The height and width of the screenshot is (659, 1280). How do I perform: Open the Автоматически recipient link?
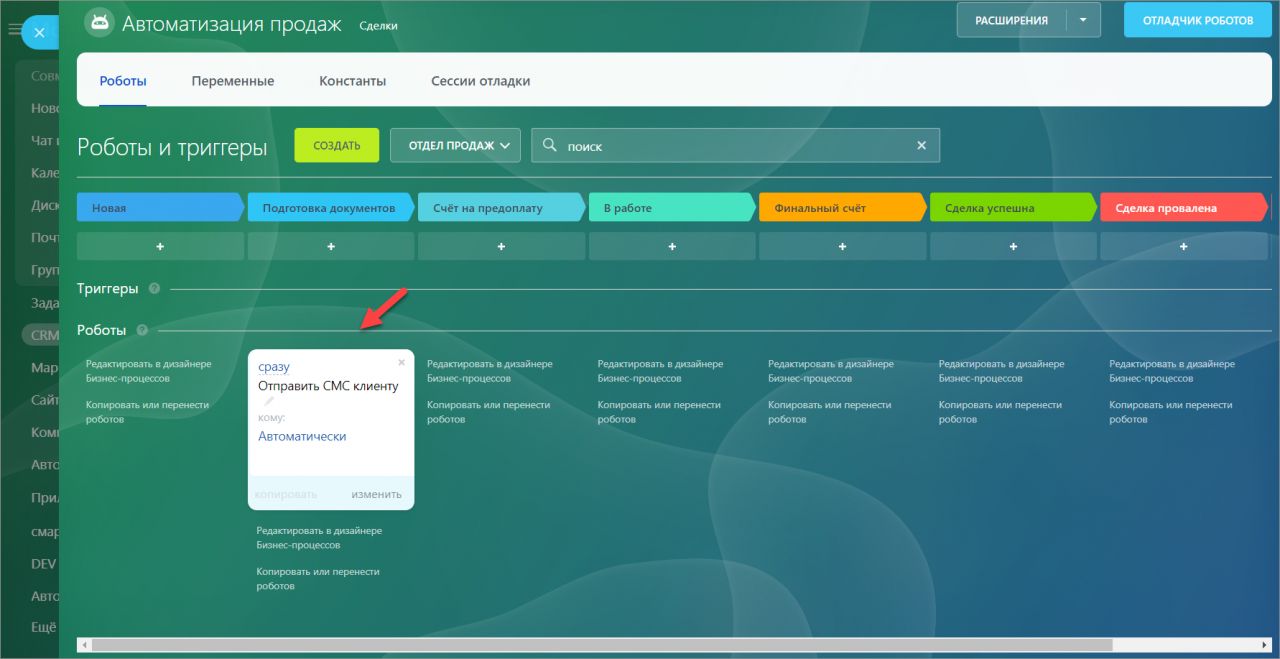pyautogui.click(x=302, y=436)
